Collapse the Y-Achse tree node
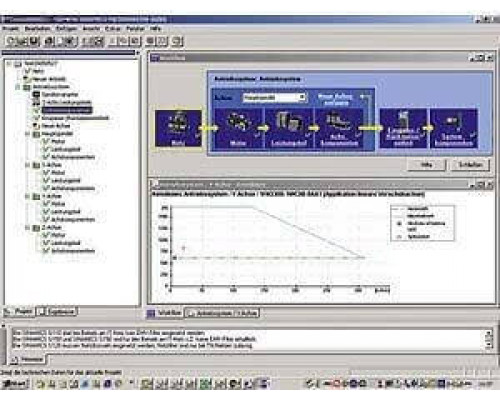Image resolution: width=500 pixels, height=400 pixels. coord(28,196)
